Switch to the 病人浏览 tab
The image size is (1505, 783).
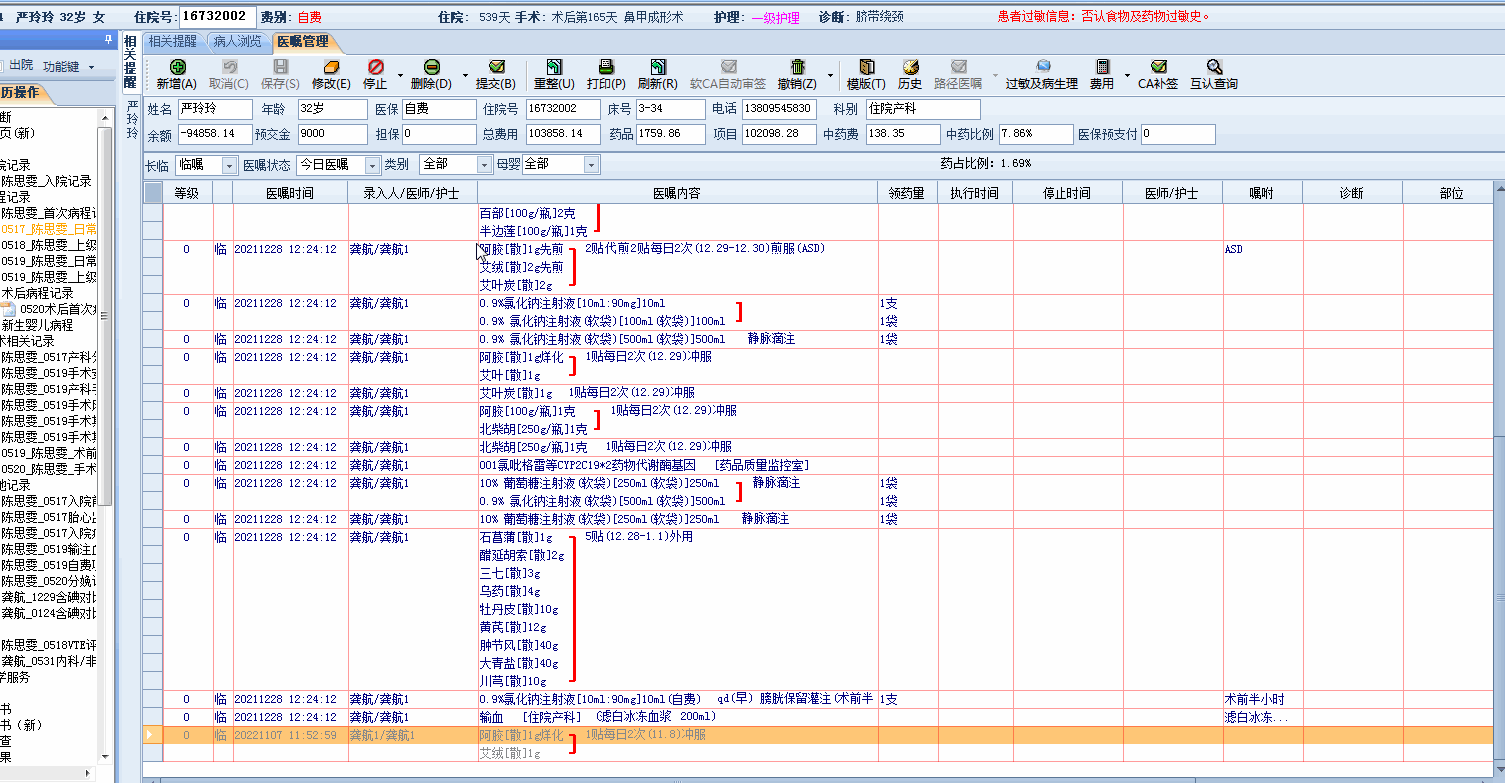237,42
